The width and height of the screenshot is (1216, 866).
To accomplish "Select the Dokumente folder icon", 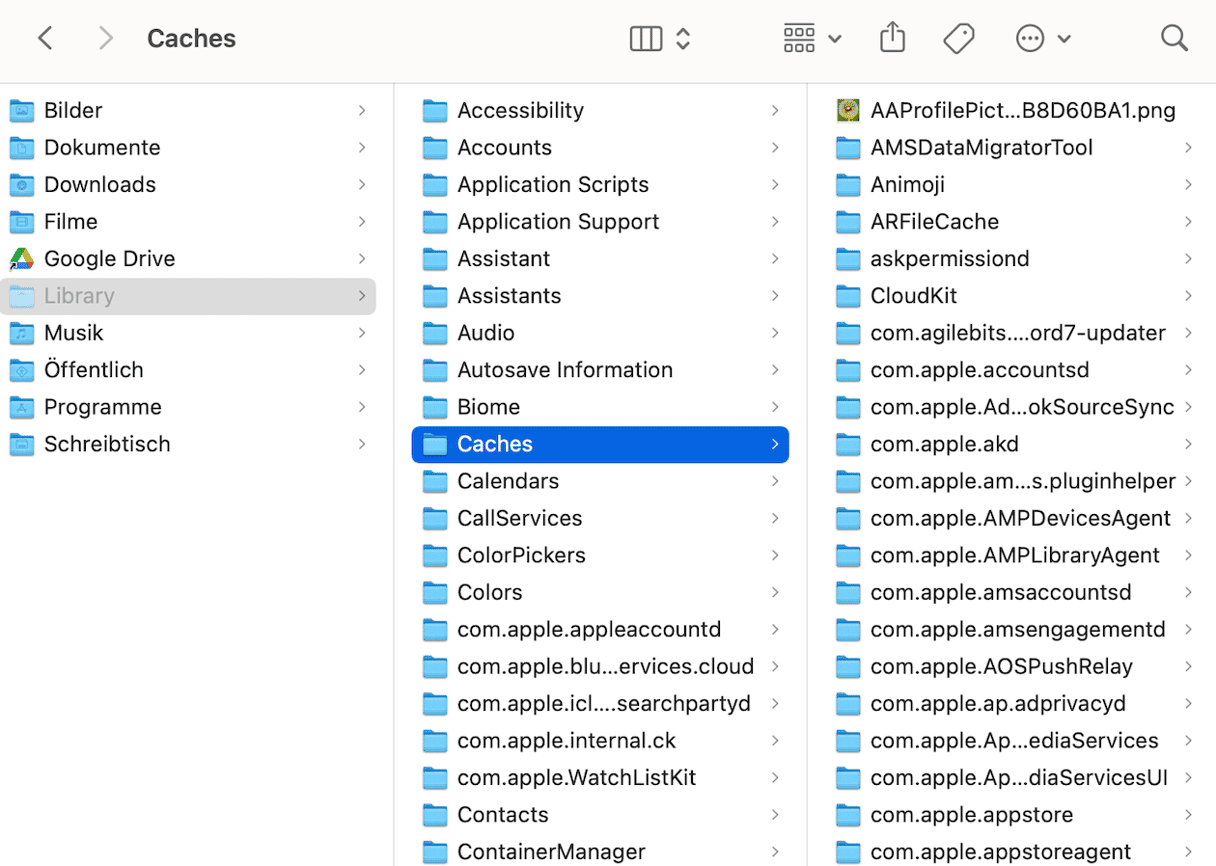I will pyautogui.click(x=22, y=148).
